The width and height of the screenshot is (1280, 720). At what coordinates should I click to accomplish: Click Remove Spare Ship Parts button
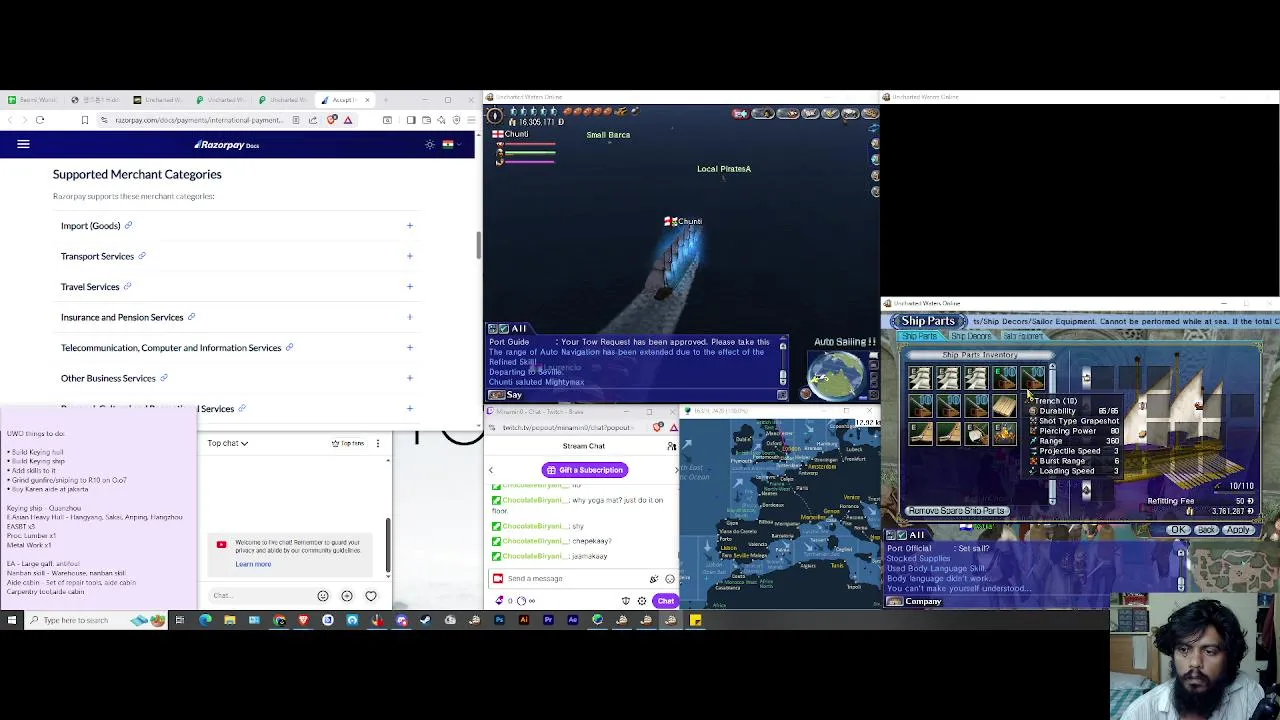coord(956,511)
